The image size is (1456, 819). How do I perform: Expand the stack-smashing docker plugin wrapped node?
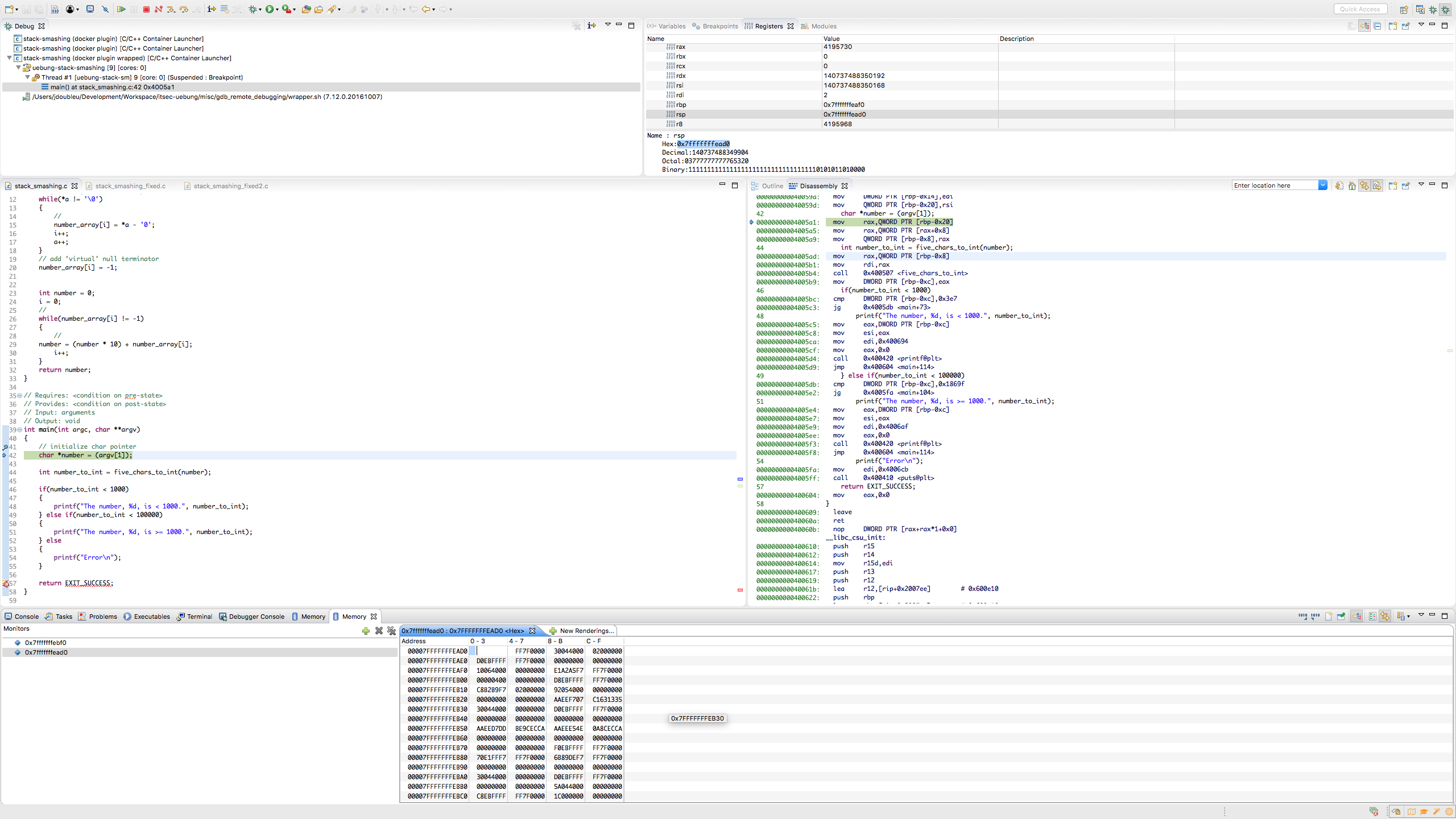pos(10,57)
